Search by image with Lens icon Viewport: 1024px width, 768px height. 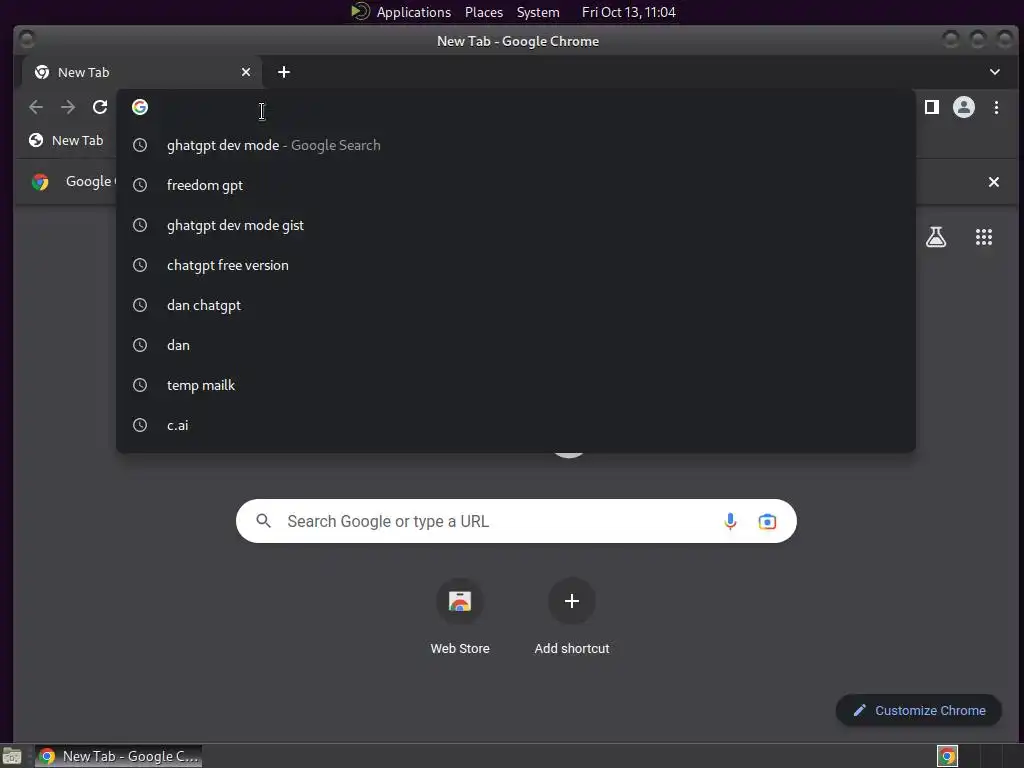coord(767,521)
